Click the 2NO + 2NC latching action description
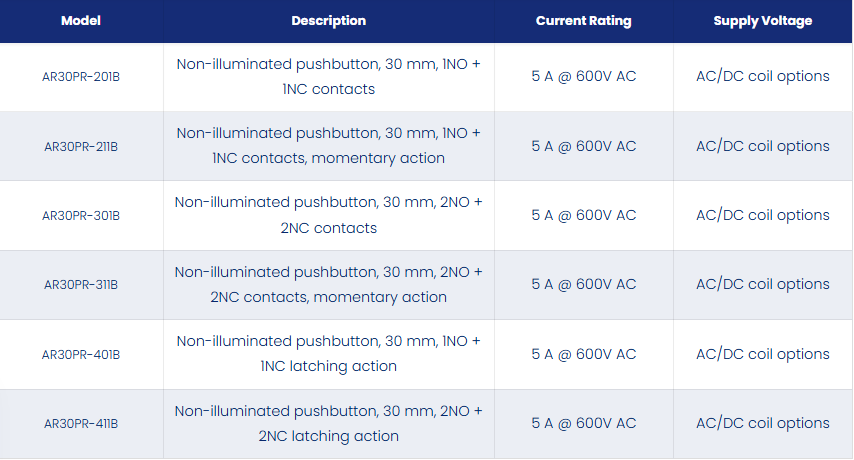The image size is (854, 460). coord(328,424)
